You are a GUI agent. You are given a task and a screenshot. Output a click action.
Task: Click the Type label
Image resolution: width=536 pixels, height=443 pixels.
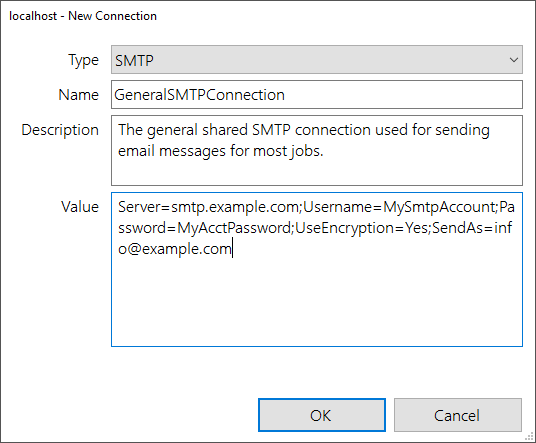[x=83, y=61]
